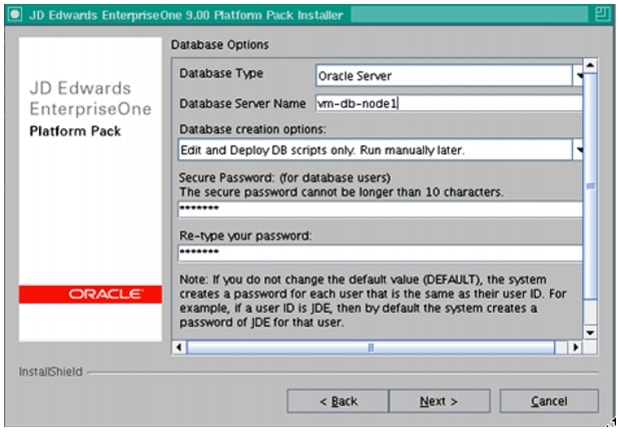The image size is (618, 445).
Task: Click the 10 characters password limit text
Action: (x=341, y=192)
